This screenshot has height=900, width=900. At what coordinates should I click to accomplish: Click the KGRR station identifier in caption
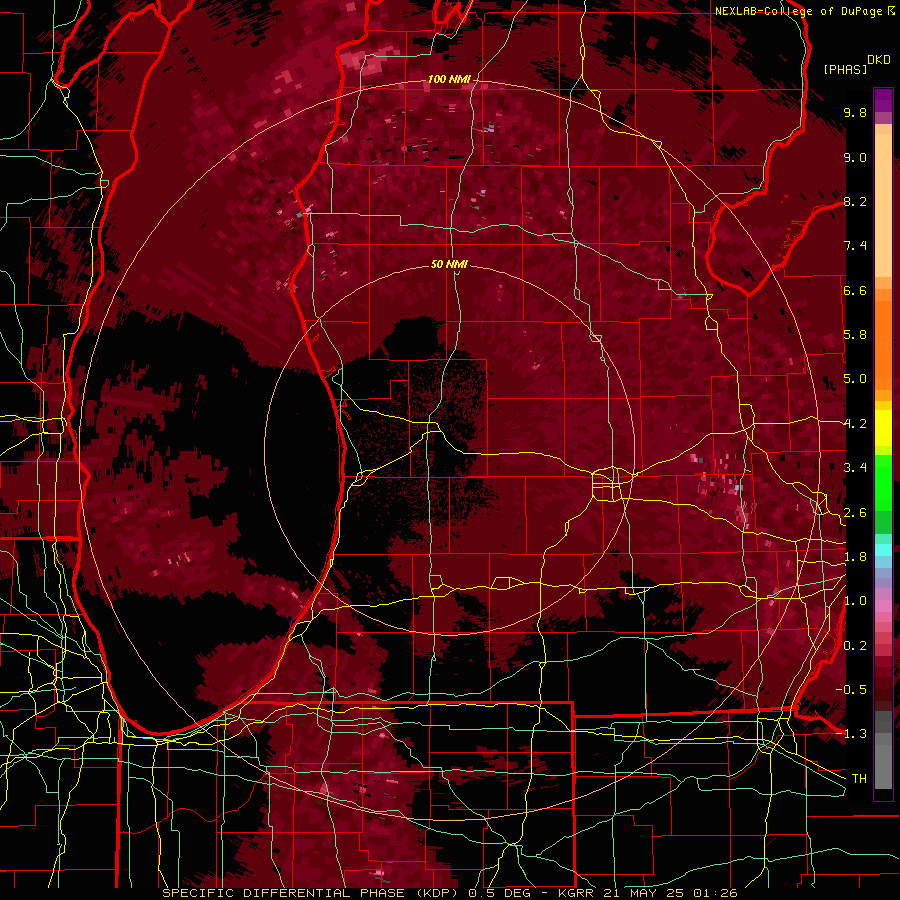click(578, 893)
